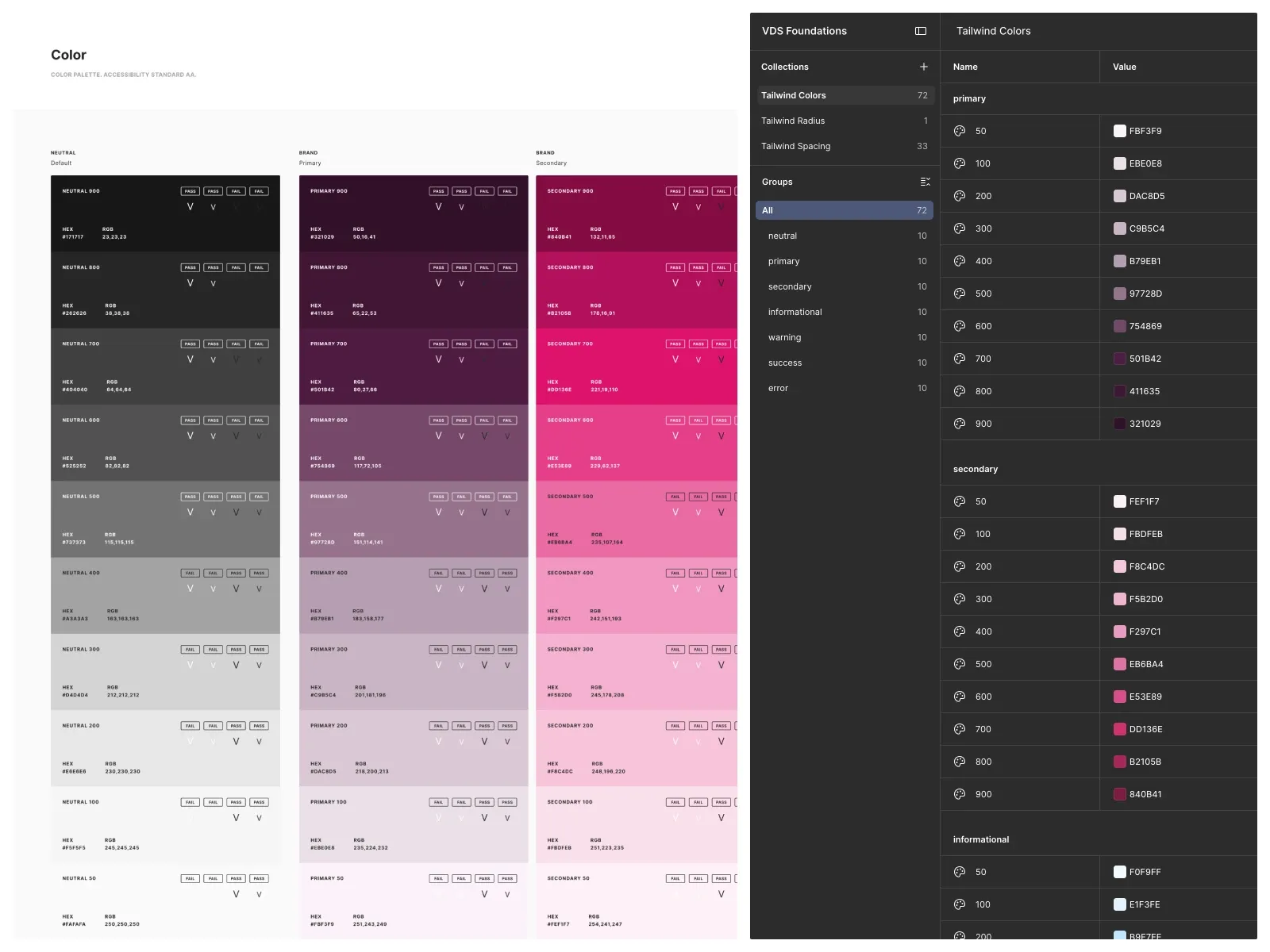
Task: Click the palette icon for secondary 800
Action: click(960, 762)
